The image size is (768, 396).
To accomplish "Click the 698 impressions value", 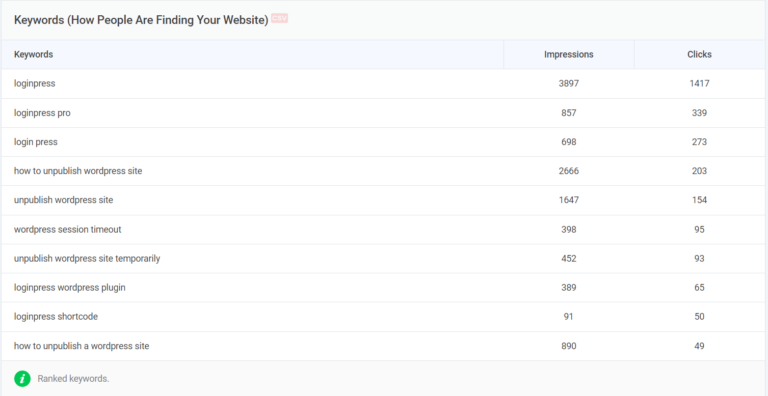I will click(x=569, y=142).
